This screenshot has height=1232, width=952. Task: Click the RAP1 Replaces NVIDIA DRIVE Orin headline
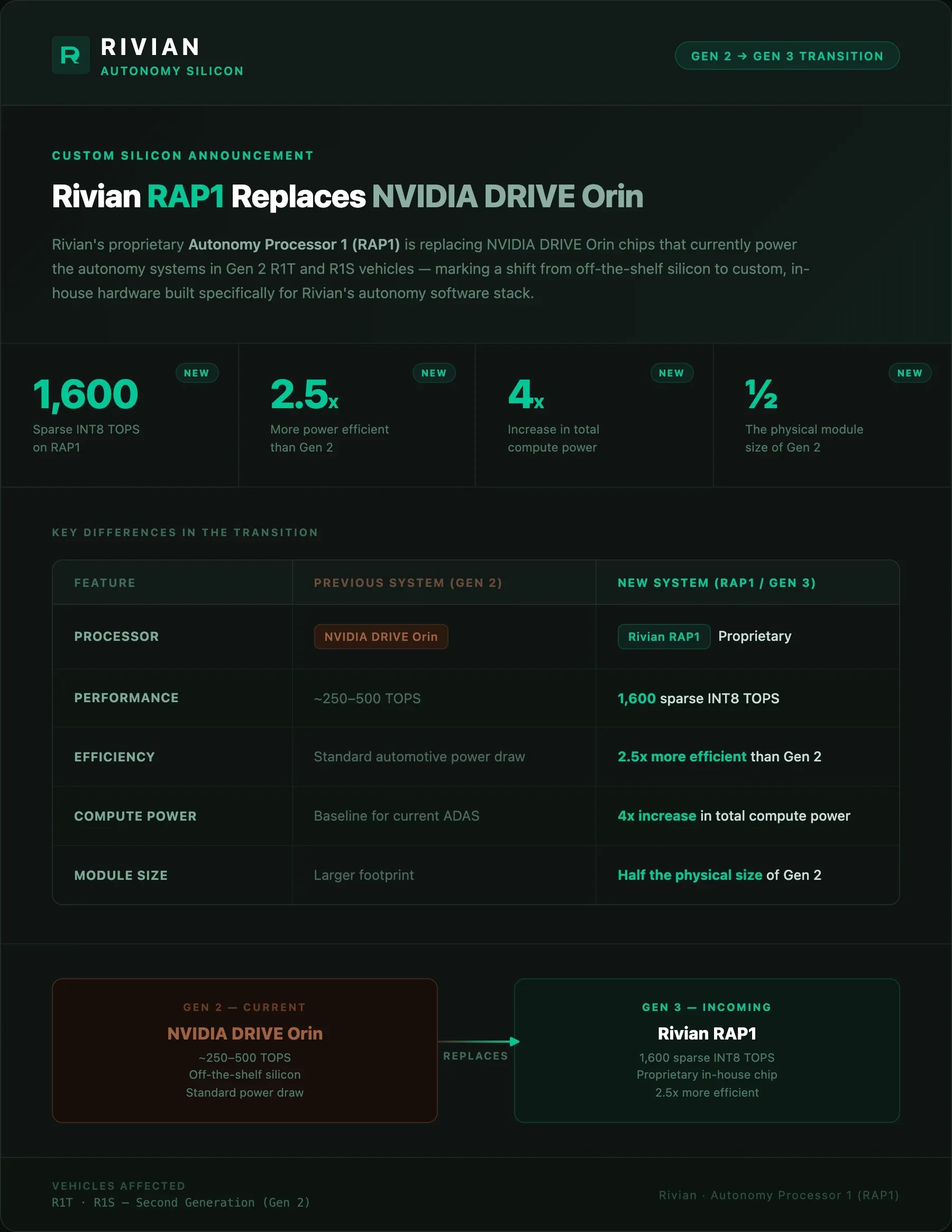(347, 196)
